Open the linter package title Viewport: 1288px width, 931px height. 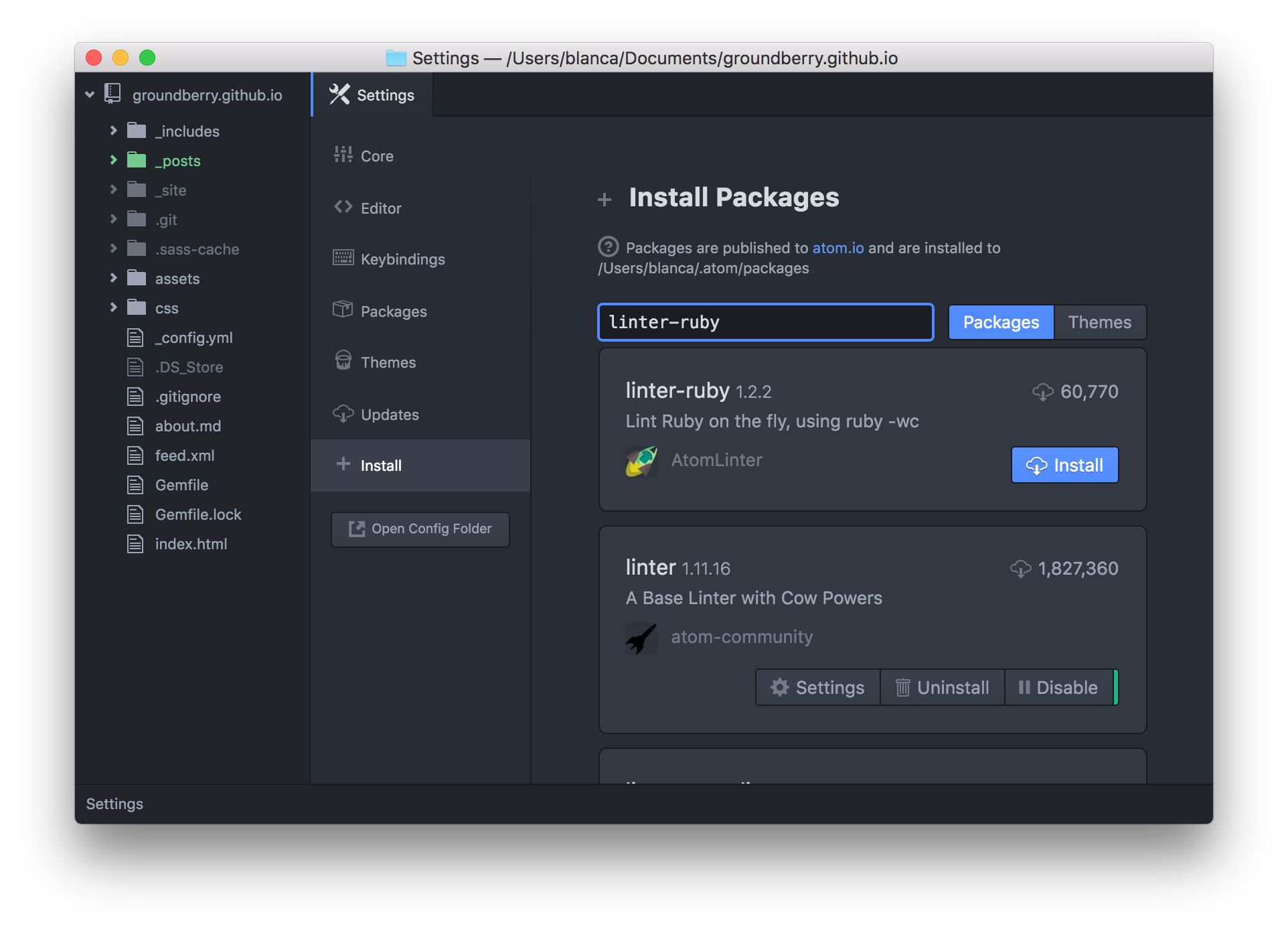pyautogui.click(x=651, y=567)
